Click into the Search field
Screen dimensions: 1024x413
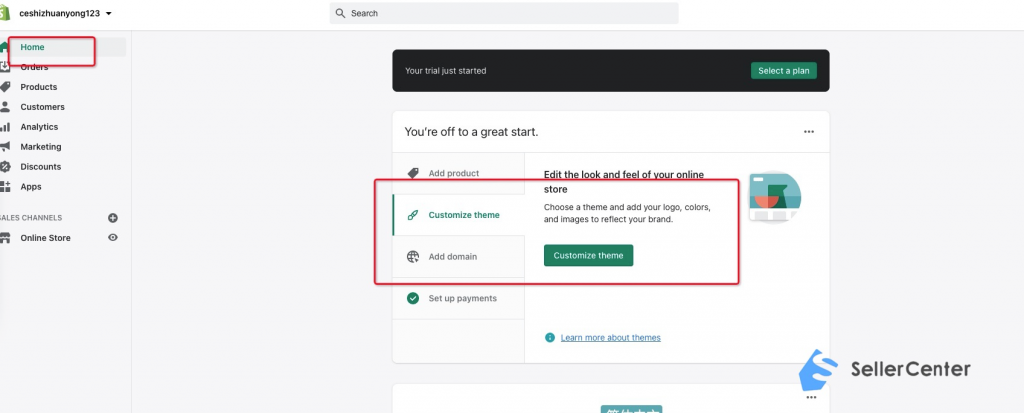tap(504, 13)
